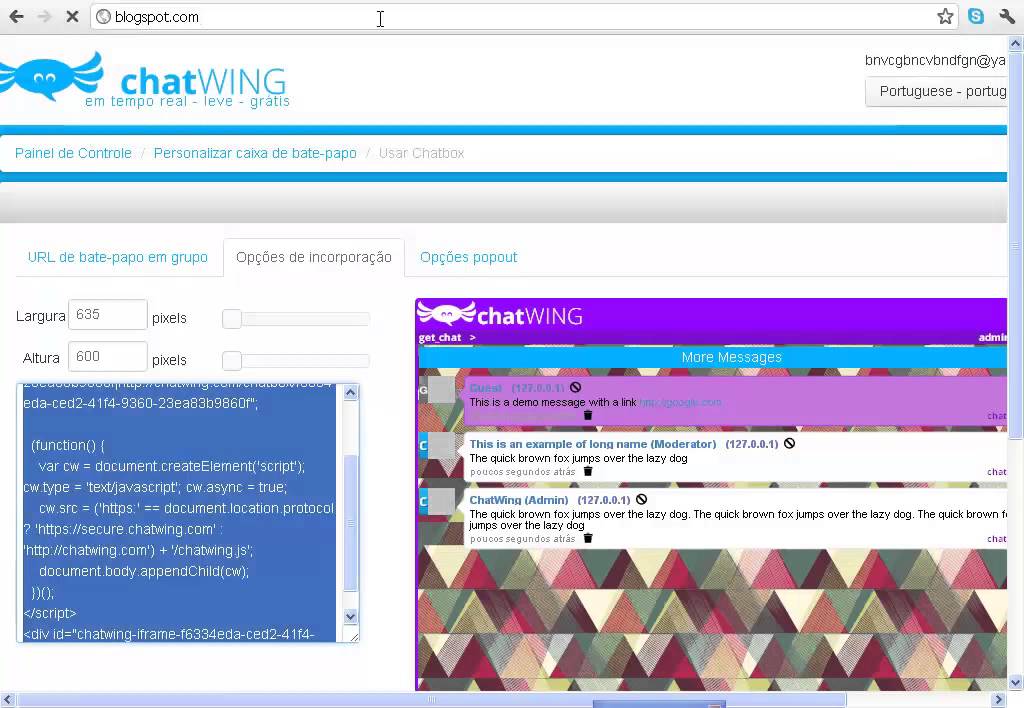Click the Altura slider handle
Image resolution: width=1024 pixels, height=708 pixels.
pyautogui.click(x=232, y=361)
